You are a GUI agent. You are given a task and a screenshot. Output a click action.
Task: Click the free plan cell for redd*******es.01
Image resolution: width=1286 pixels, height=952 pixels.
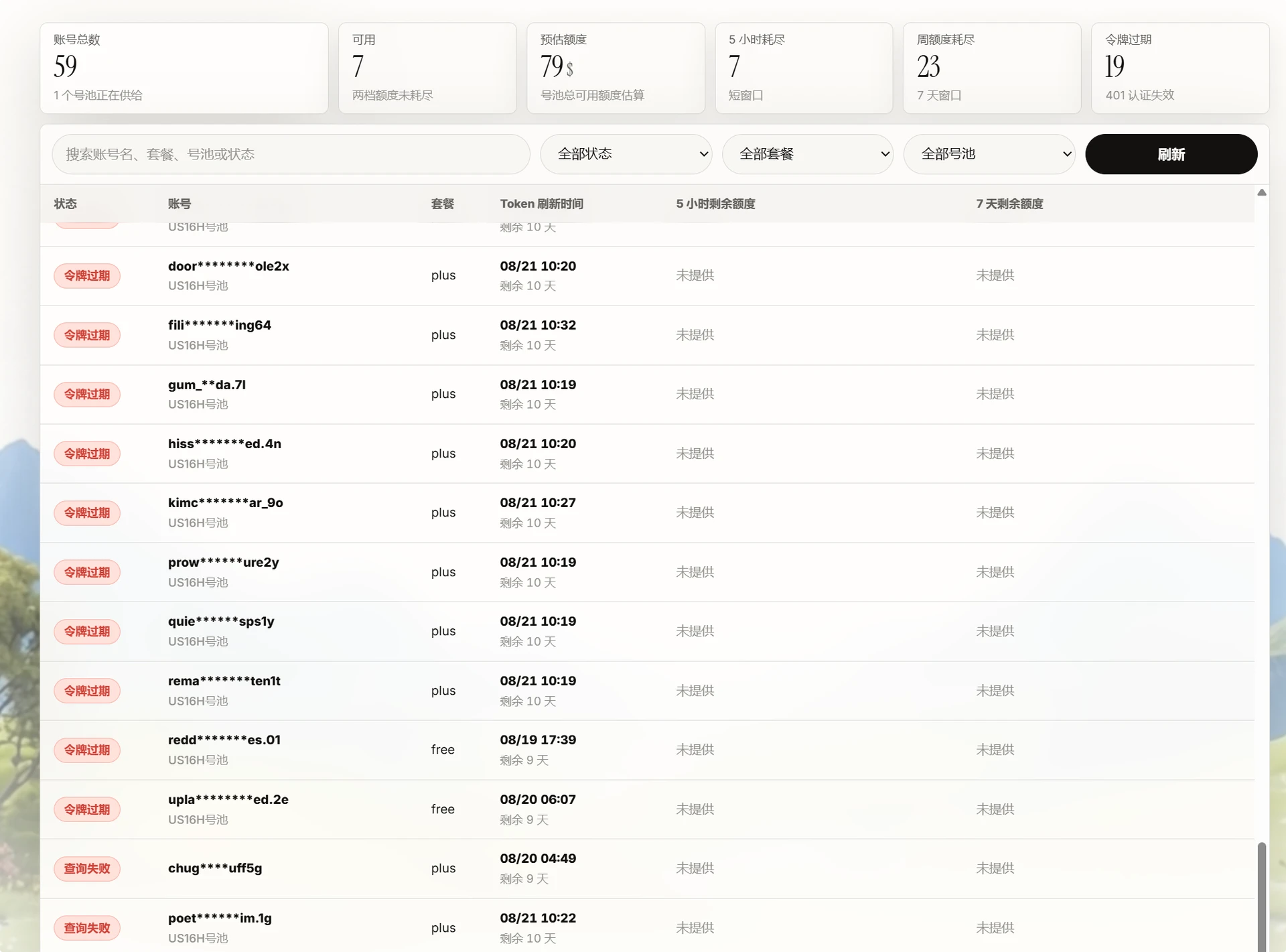point(443,750)
